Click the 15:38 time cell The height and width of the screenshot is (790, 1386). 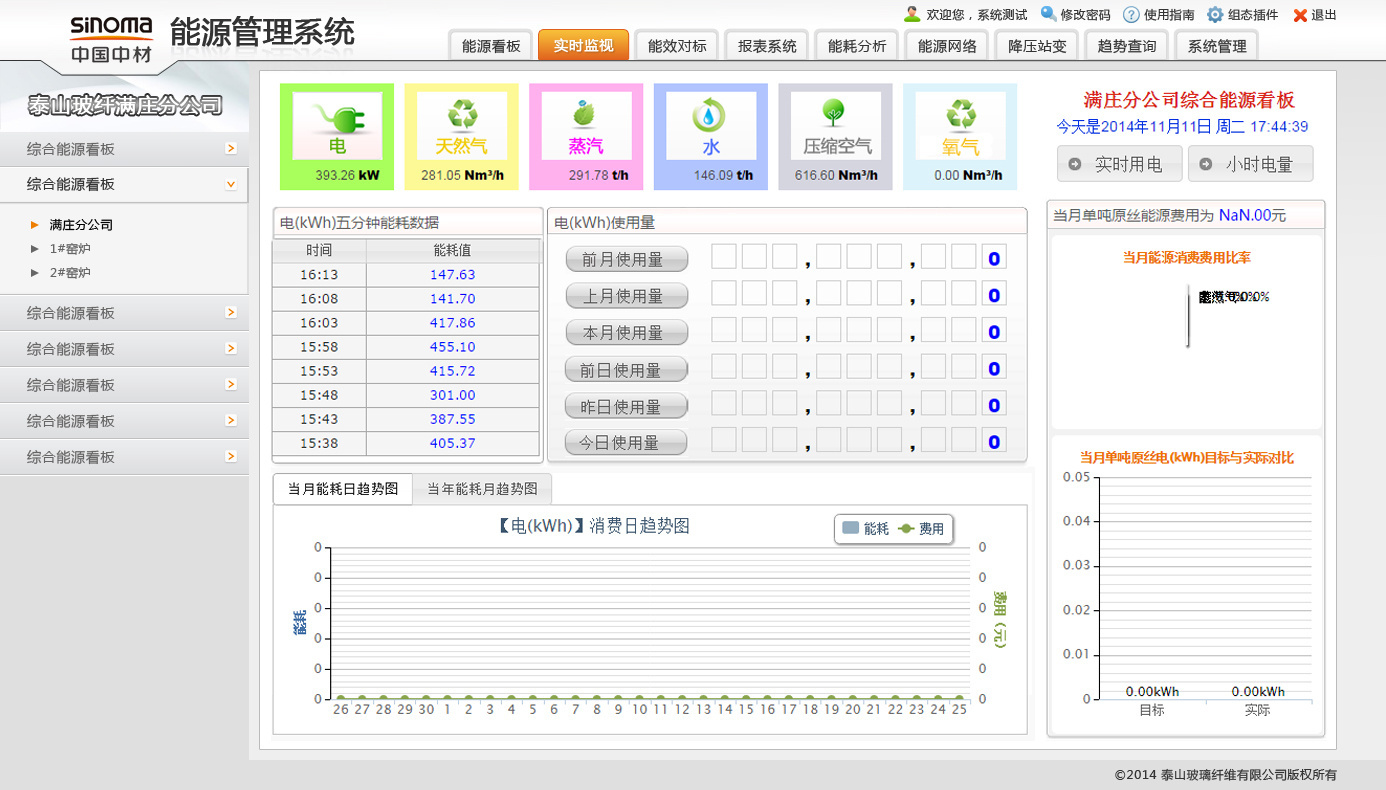319,443
